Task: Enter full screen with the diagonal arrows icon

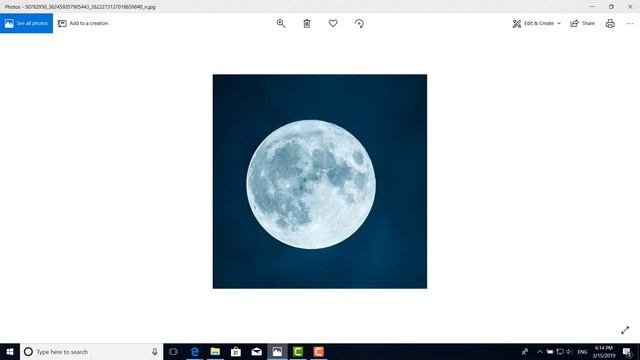Action: [x=625, y=330]
